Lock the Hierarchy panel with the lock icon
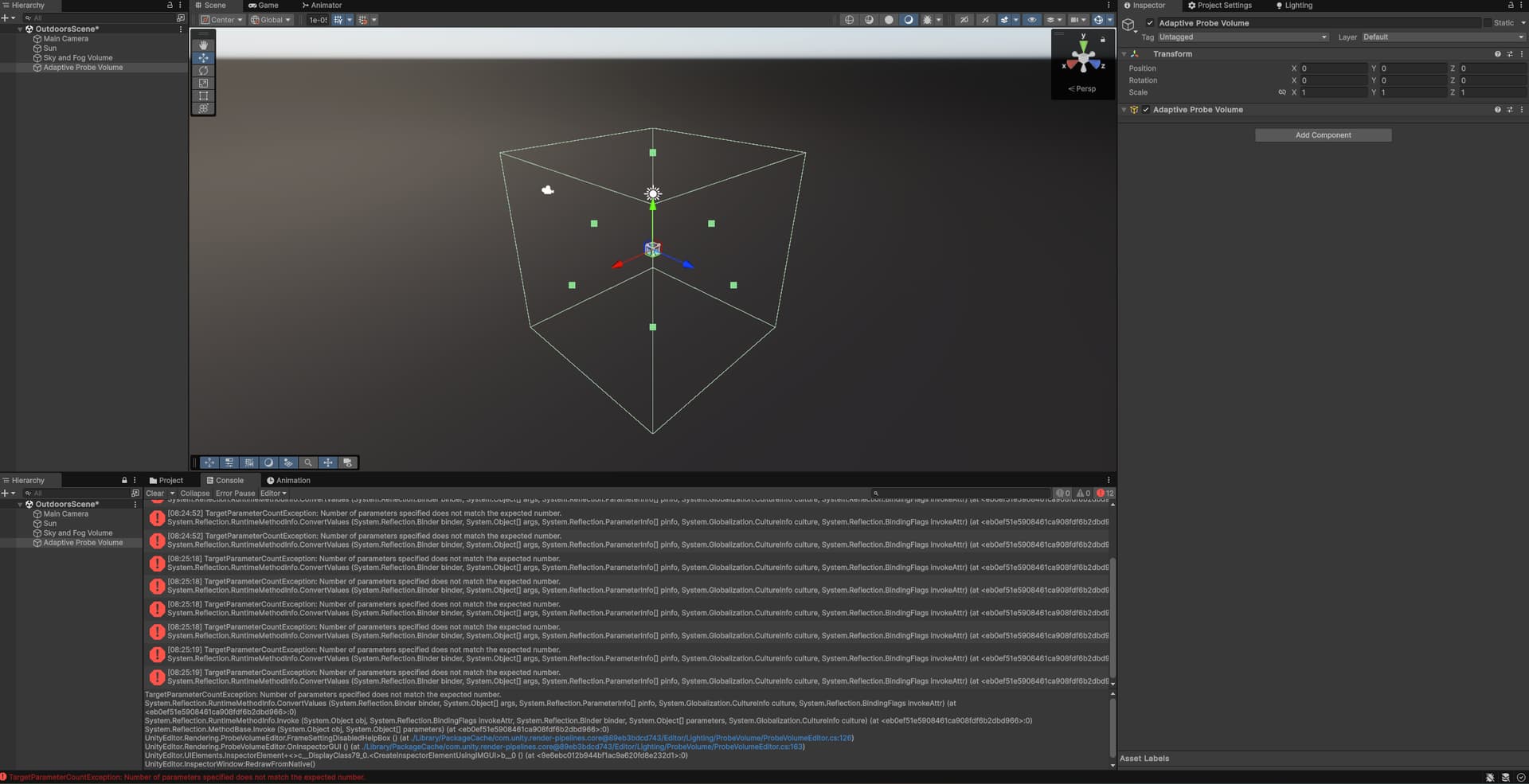1529x784 pixels. click(170, 5)
